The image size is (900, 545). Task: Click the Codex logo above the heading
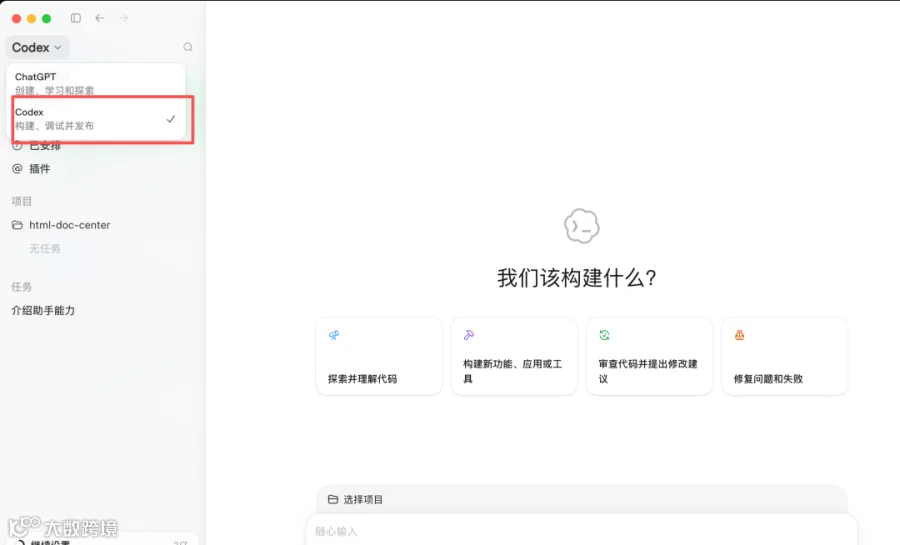point(581,226)
